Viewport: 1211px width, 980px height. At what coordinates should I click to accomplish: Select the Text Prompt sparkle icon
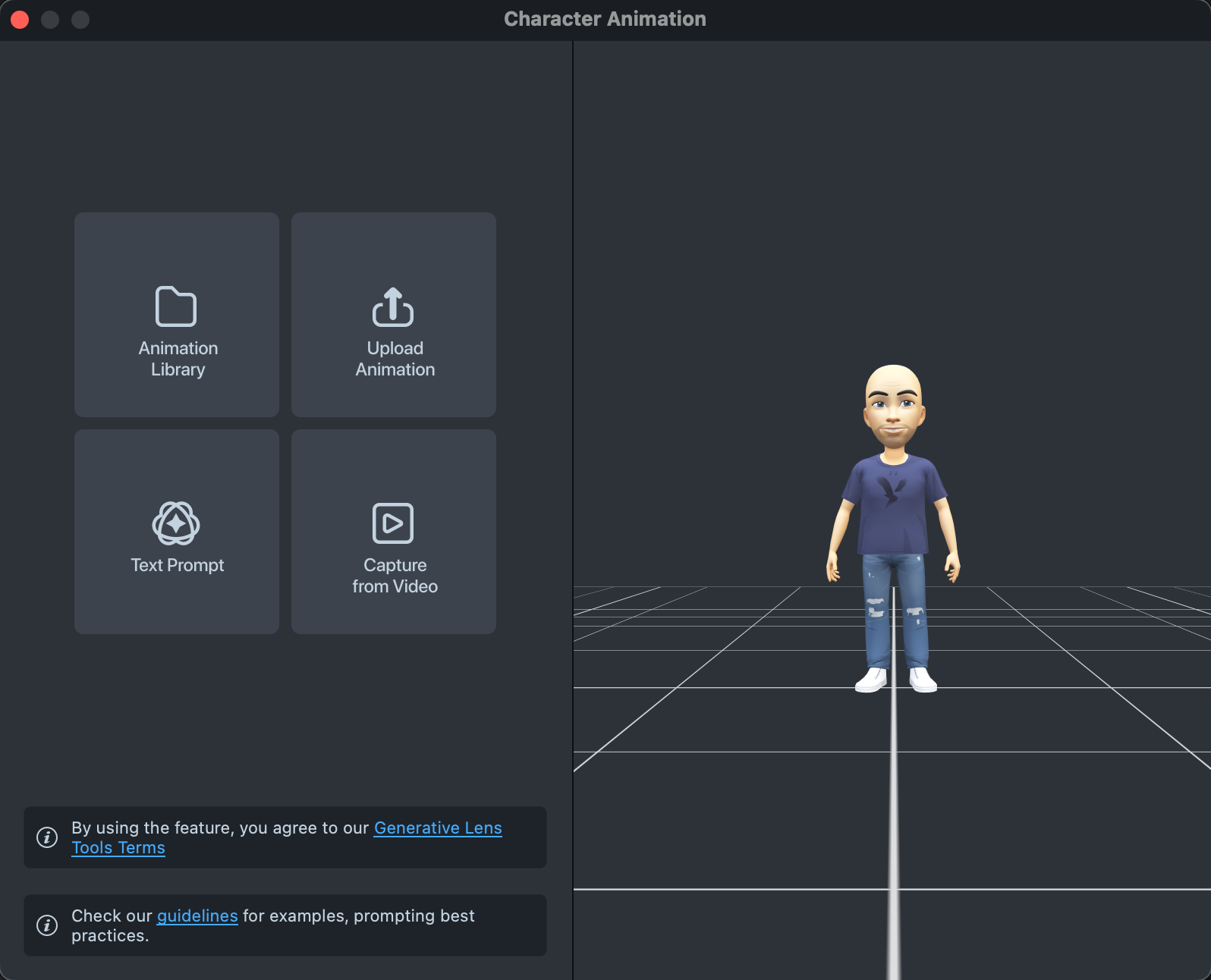tap(176, 523)
